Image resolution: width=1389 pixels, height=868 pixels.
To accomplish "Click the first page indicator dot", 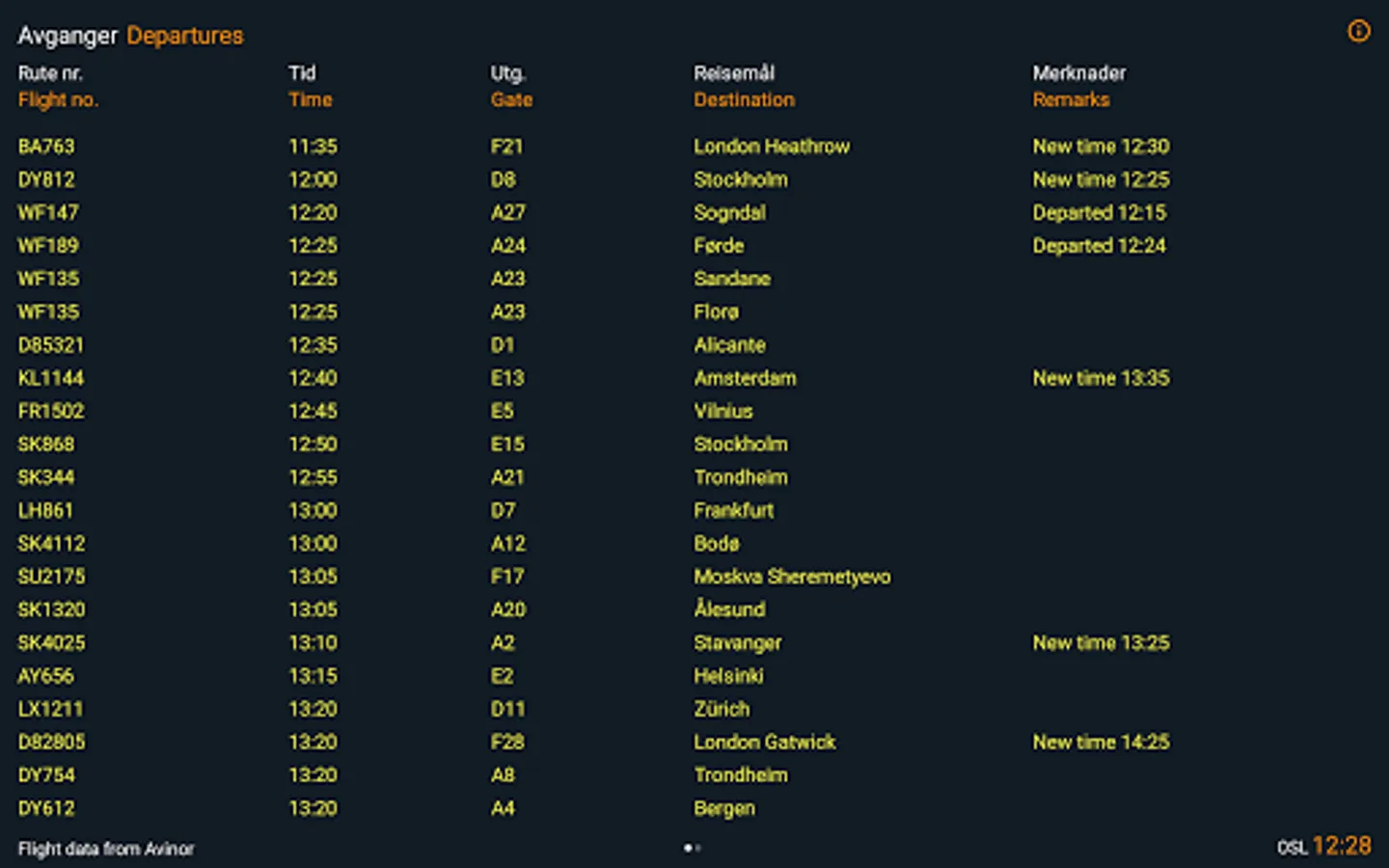I will (x=688, y=849).
